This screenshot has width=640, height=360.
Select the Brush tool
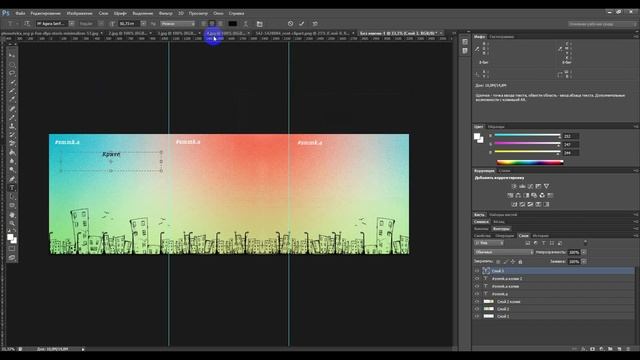(x=12, y=117)
